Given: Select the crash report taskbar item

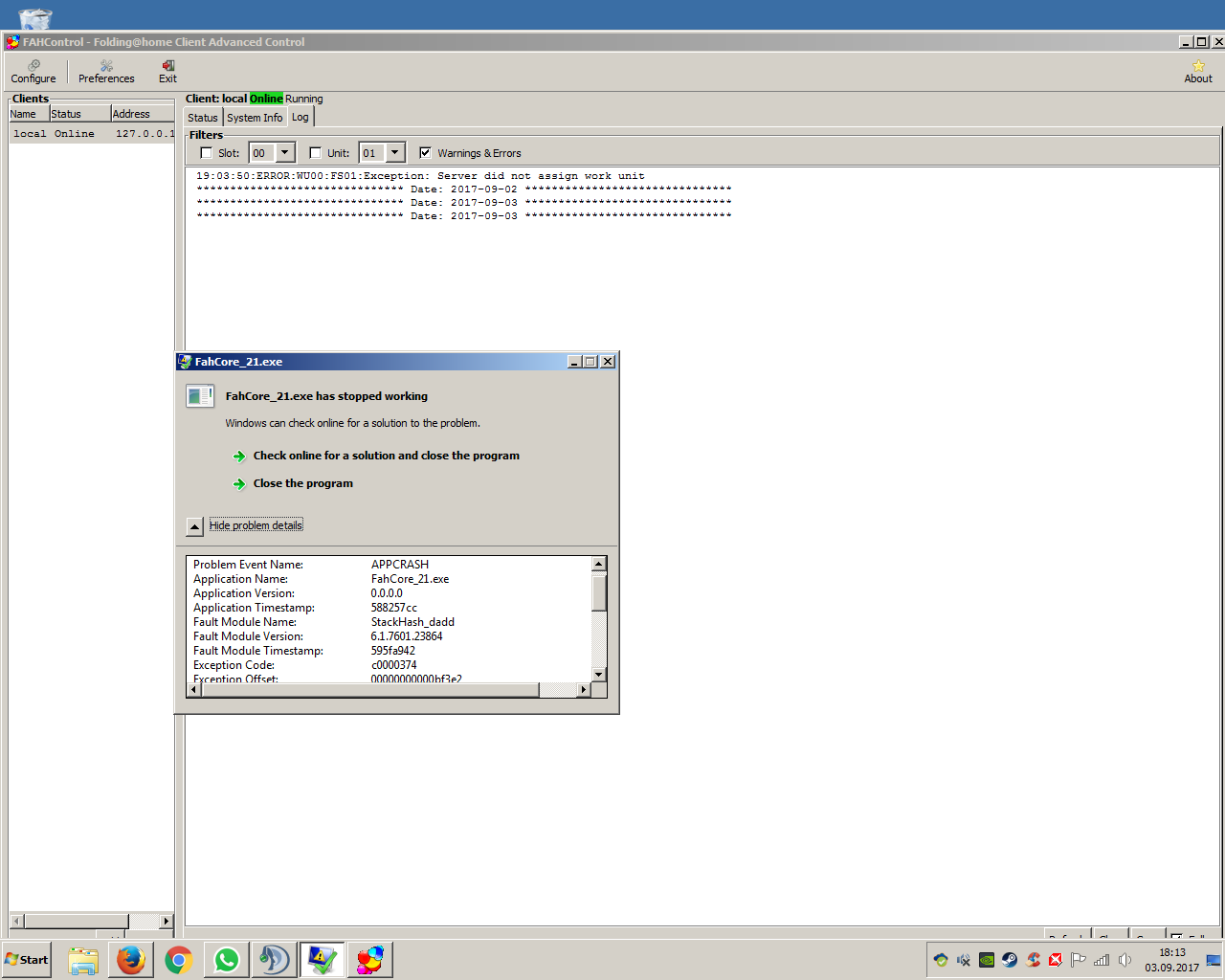Looking at the screenshot, I should [323, 959].
